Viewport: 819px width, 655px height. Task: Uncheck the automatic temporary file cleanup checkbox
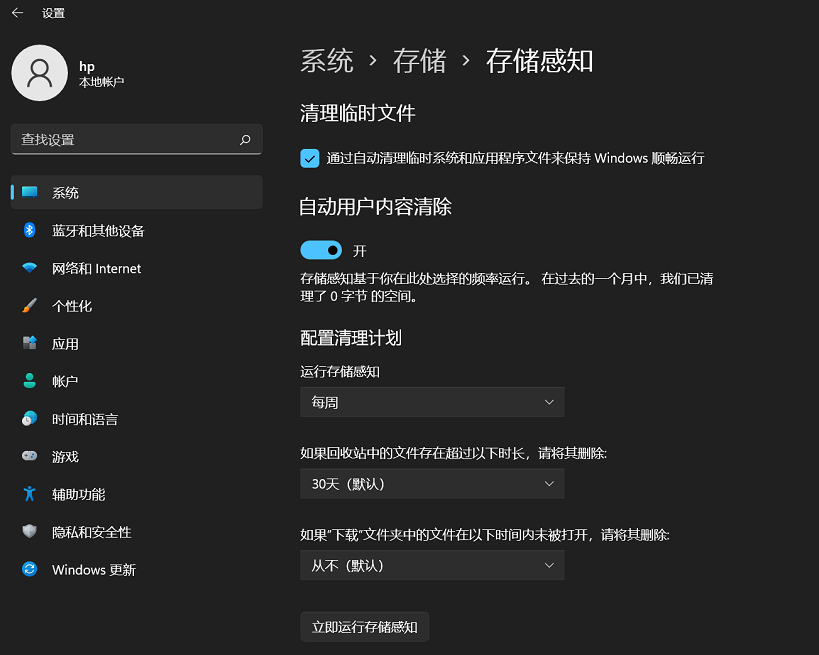(x=310, y=158)
